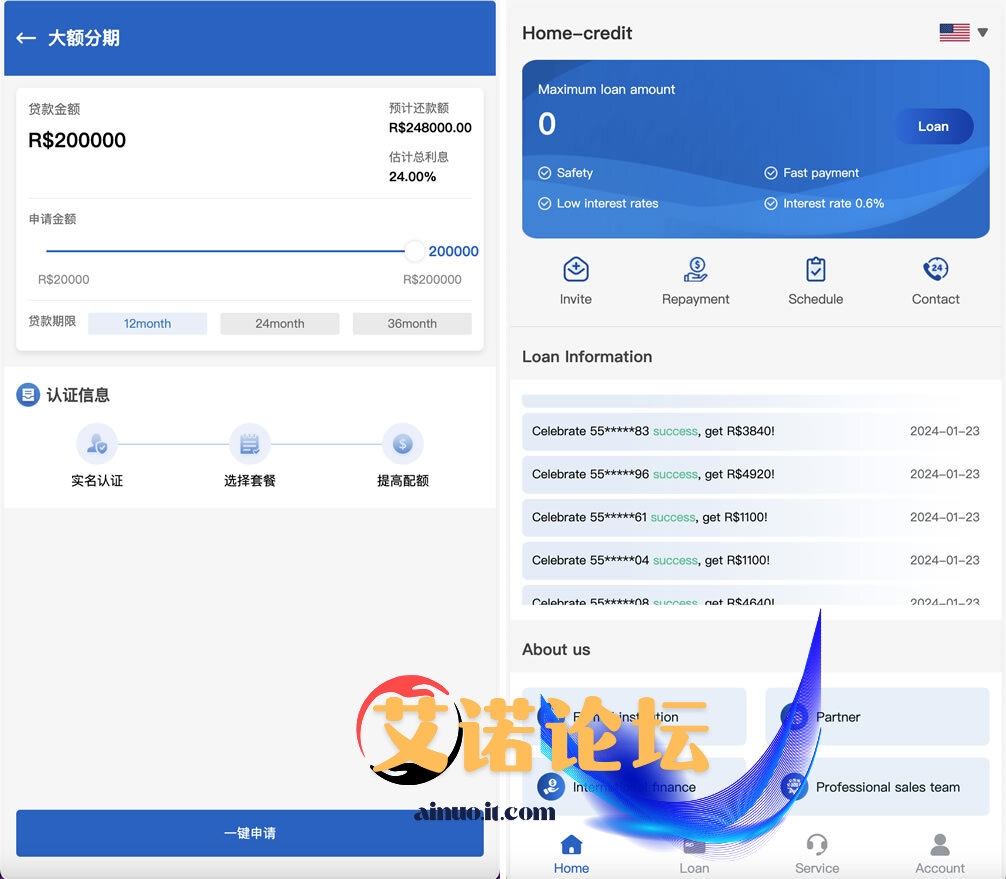Switch to the Service tab
Screen dimensions: 1006x879
pos(817,854)
